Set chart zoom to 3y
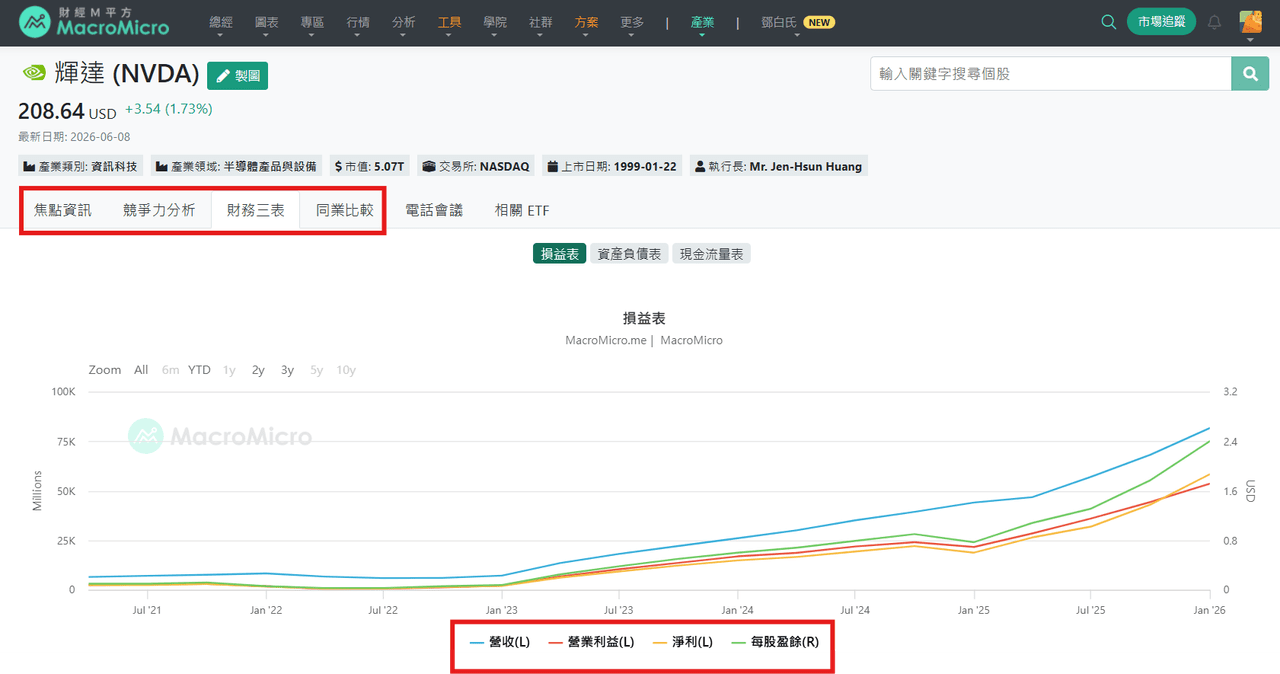Viewport: 1280px width, 674px height. click(x=287, y=370)
